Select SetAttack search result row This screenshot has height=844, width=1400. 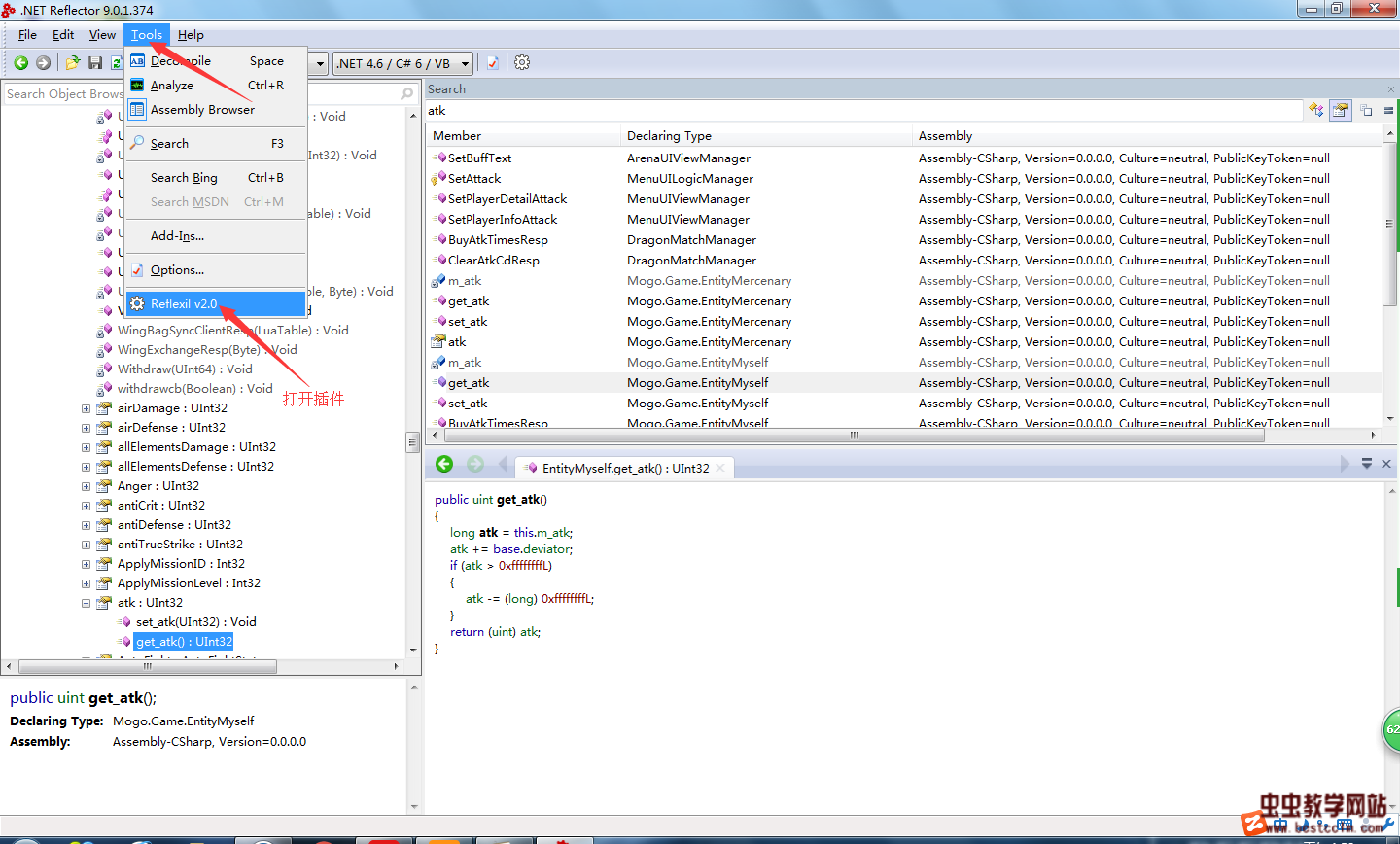(x=904, y=179)
